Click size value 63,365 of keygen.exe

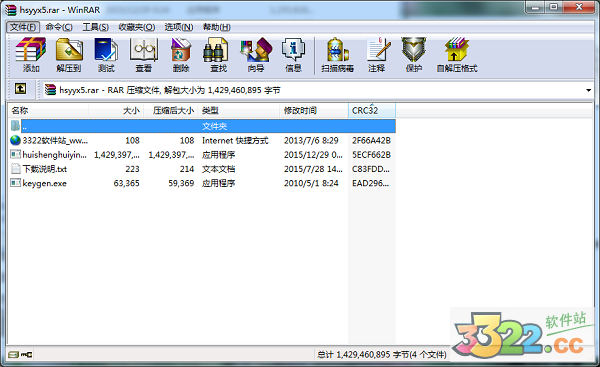click(x=127, y=183)
